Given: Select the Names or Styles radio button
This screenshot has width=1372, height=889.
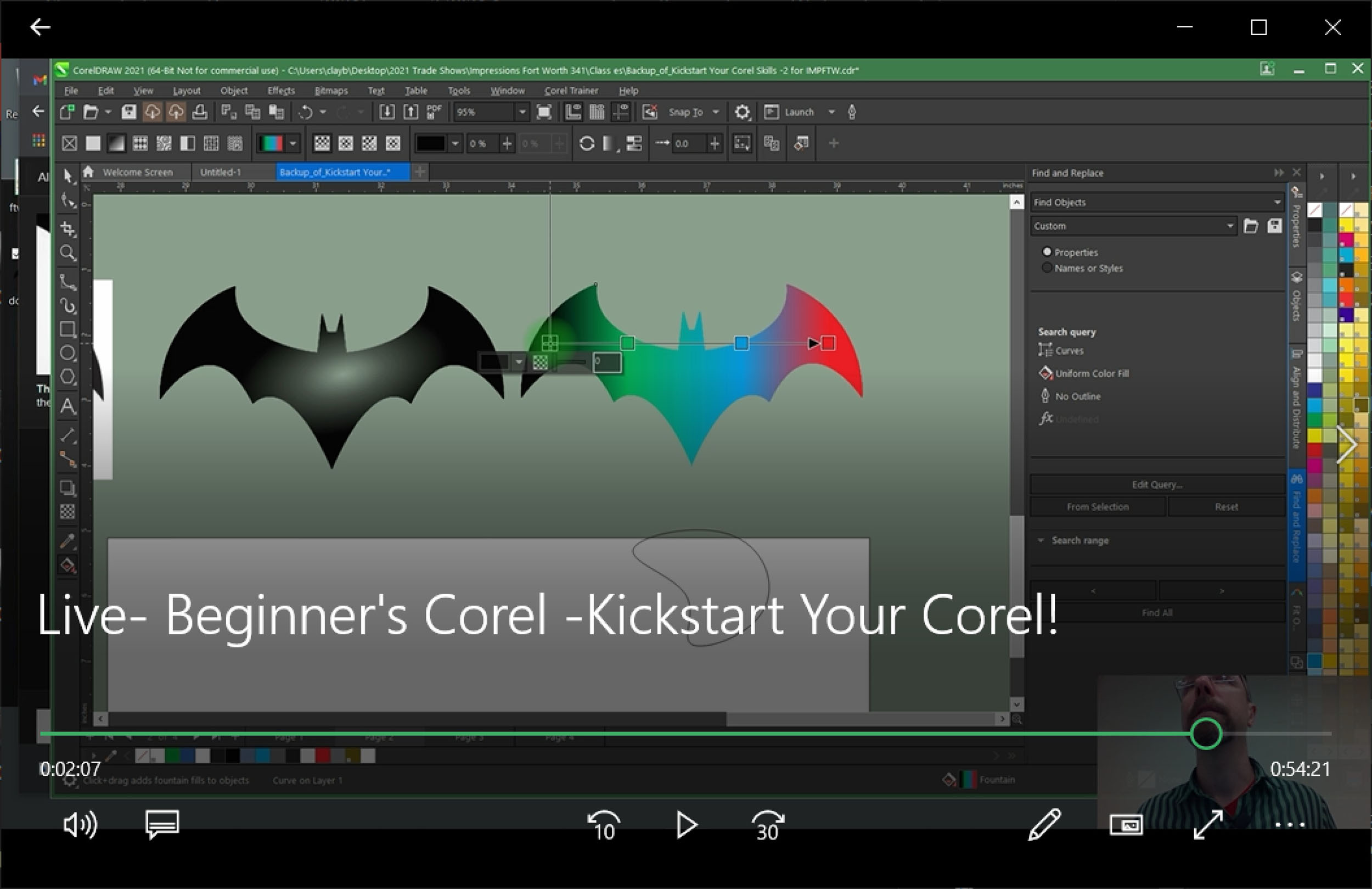Looking at the screenshot, I should (1047, 267).
